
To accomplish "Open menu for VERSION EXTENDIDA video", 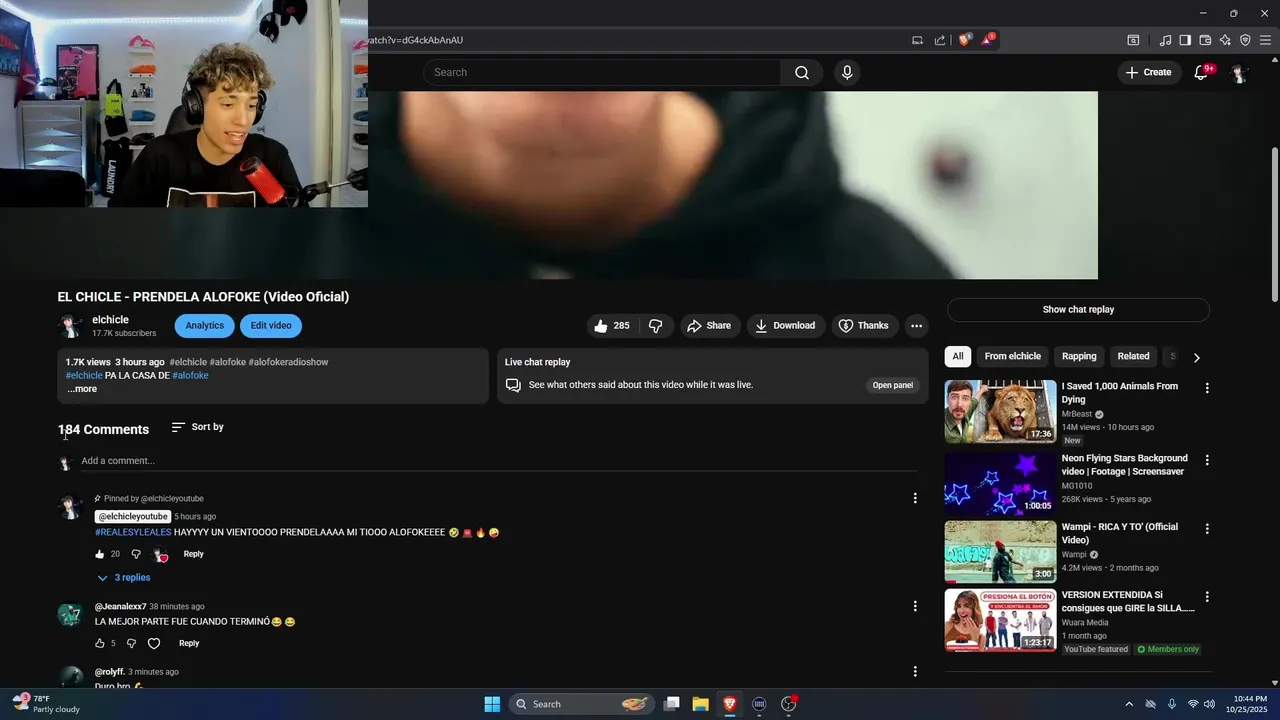I will [x=1207, y=597].
